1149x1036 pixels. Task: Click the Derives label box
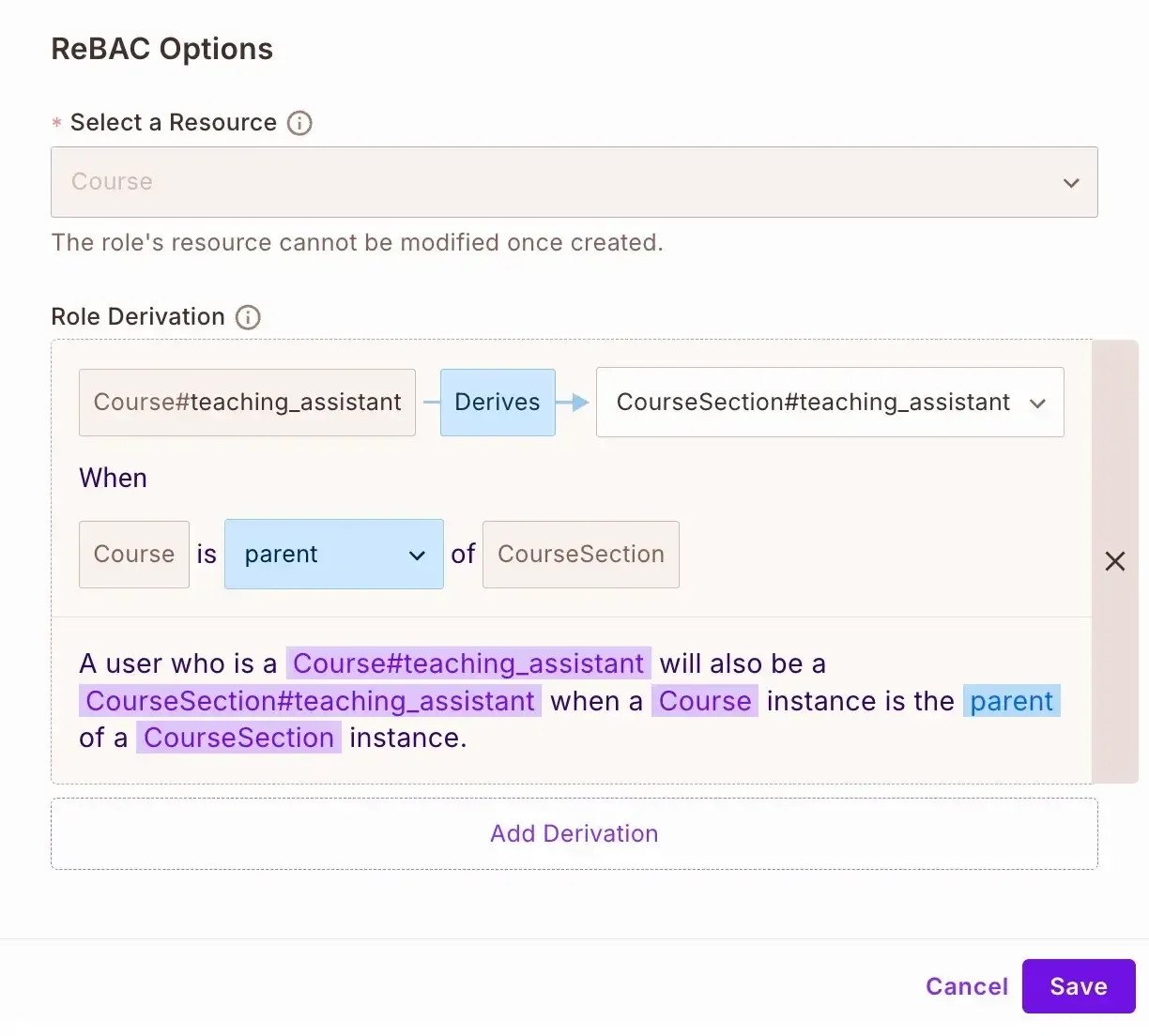[x=497, y=403]
